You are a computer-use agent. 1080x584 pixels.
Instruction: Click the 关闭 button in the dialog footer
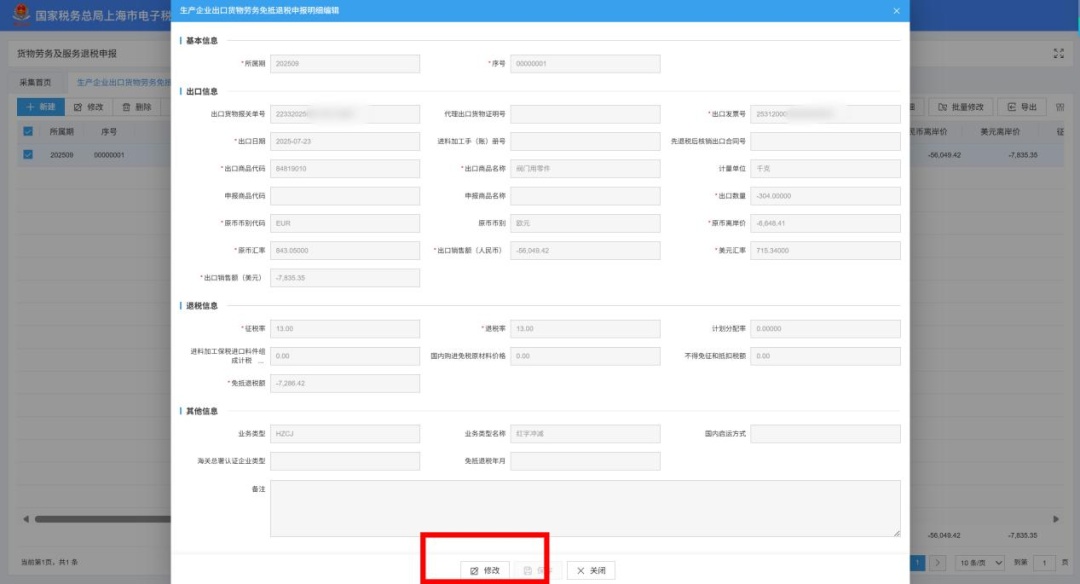pyautogui.click(x=591, y=570)
